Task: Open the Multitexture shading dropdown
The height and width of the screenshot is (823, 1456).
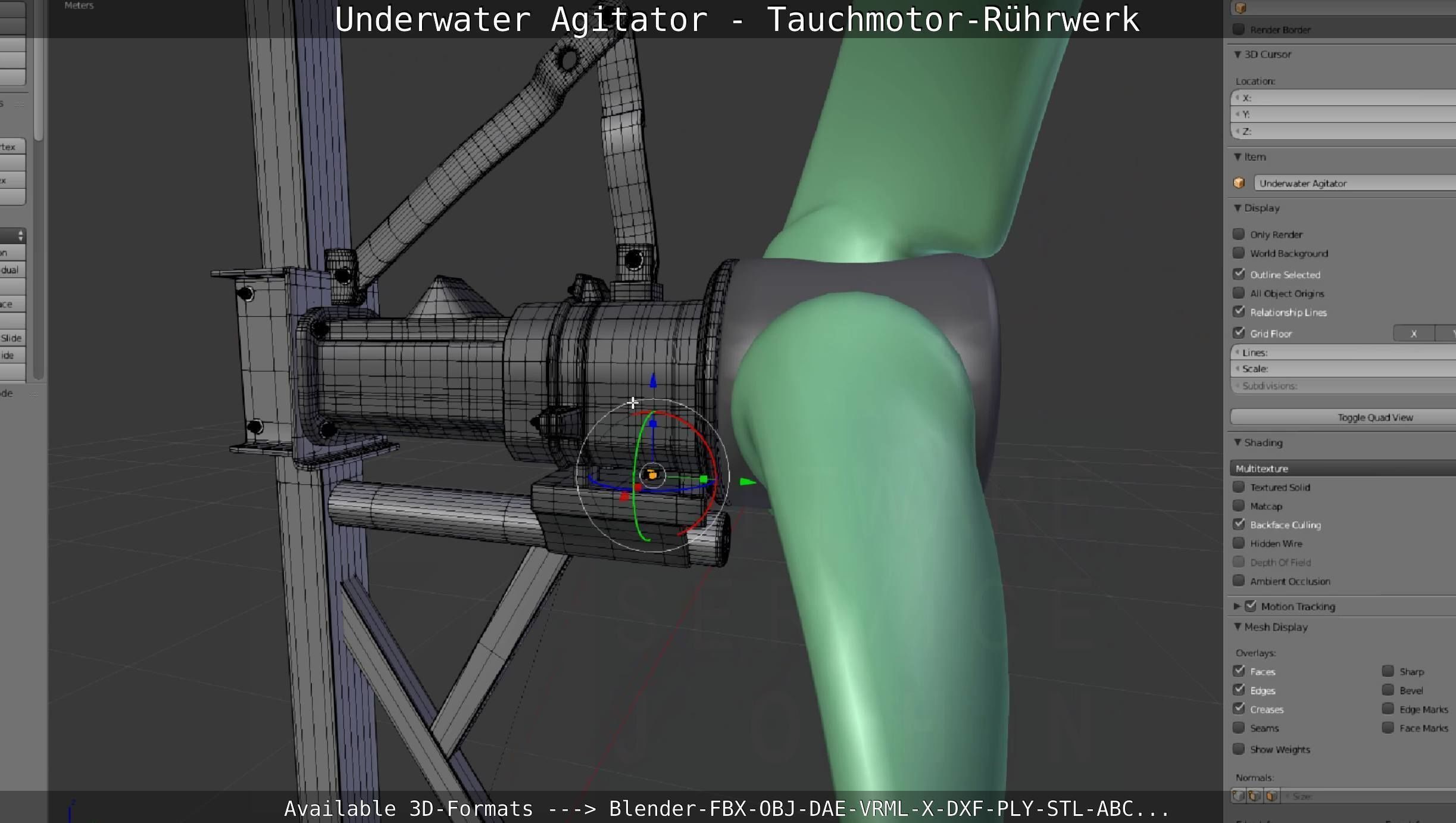Action: (x=1343, y=468)
